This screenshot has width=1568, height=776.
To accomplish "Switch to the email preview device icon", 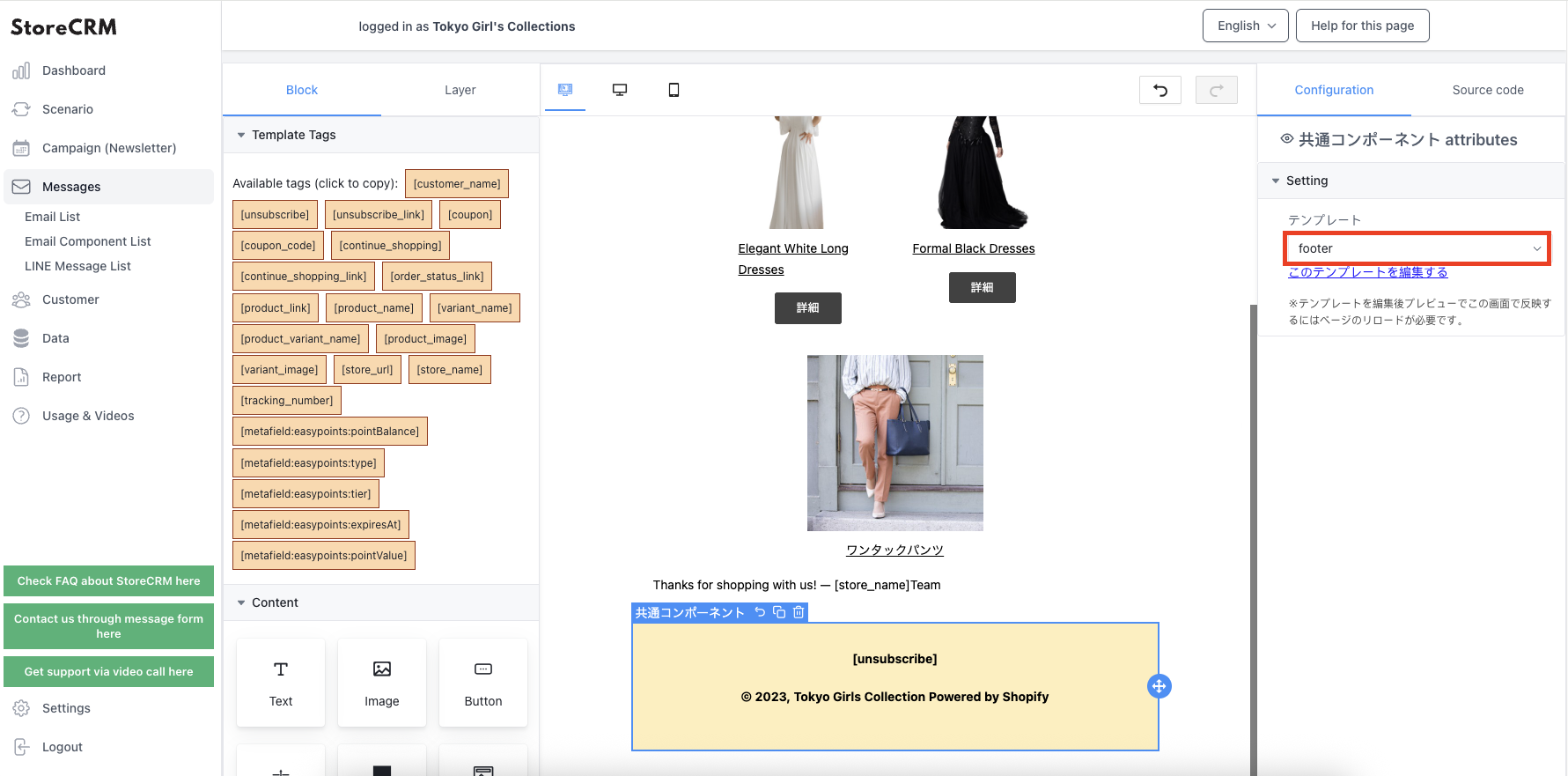I will tap(565, 90).
